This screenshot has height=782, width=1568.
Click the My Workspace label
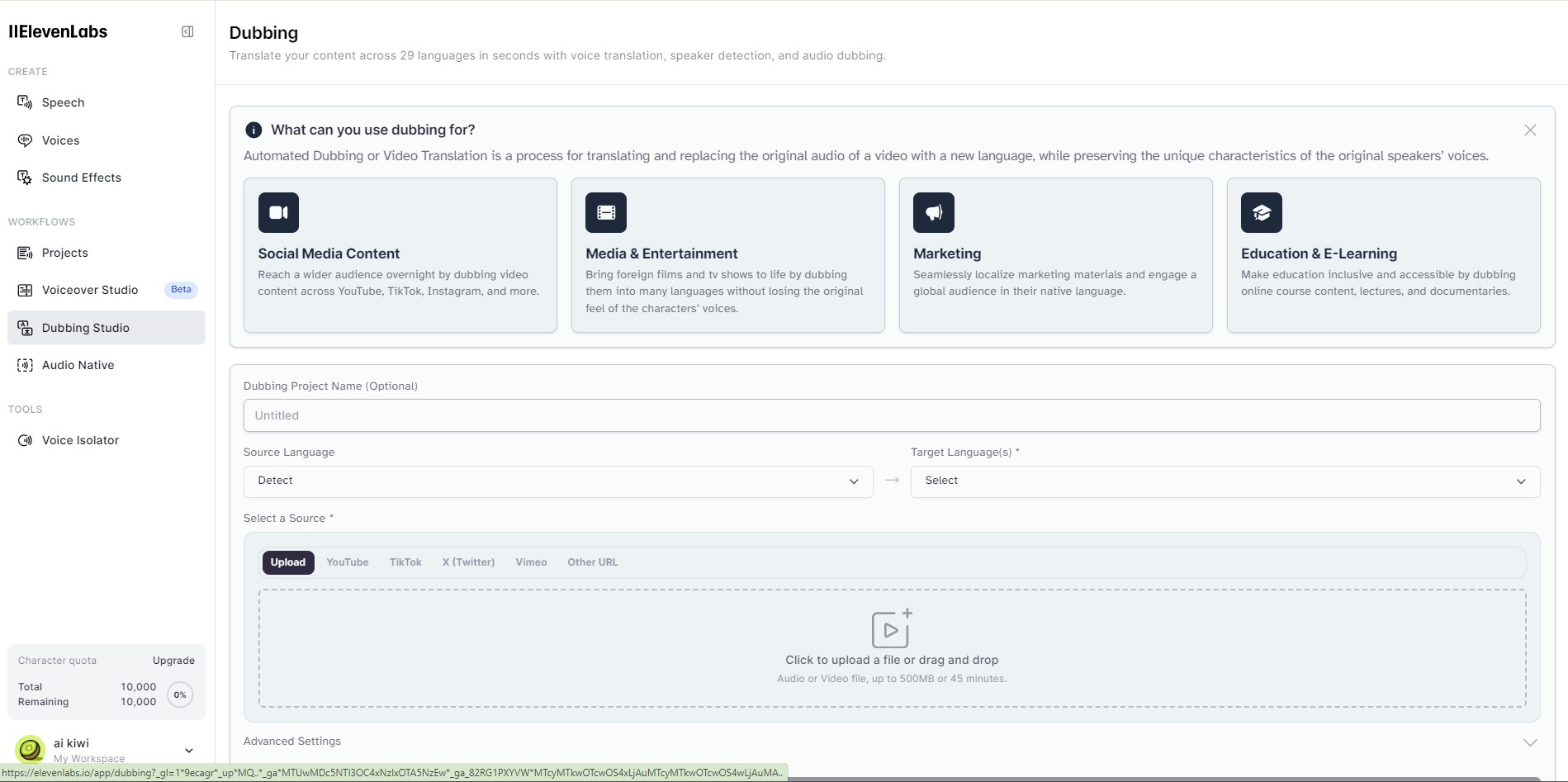89,759
